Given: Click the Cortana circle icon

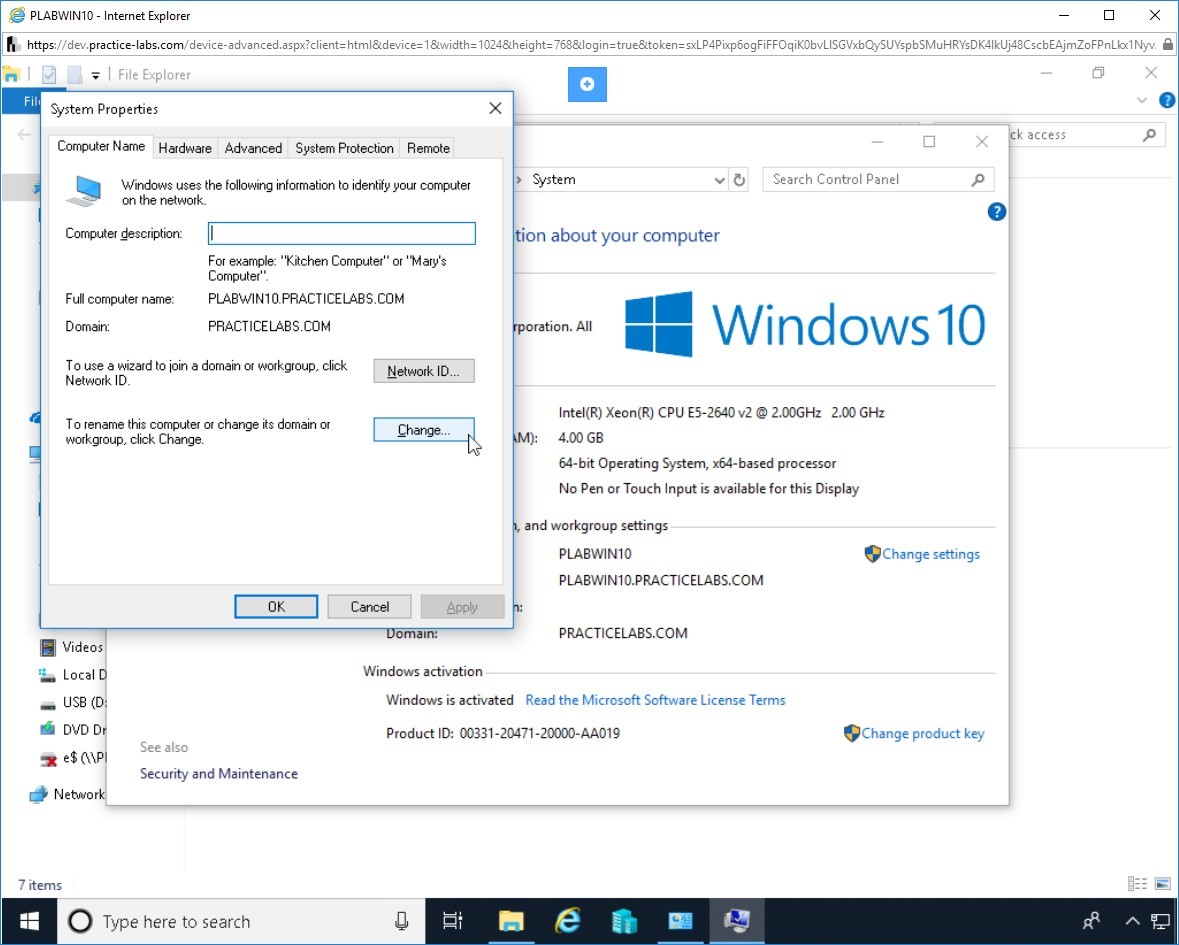Looking at the screenshot, I should [x=80, y=921].
